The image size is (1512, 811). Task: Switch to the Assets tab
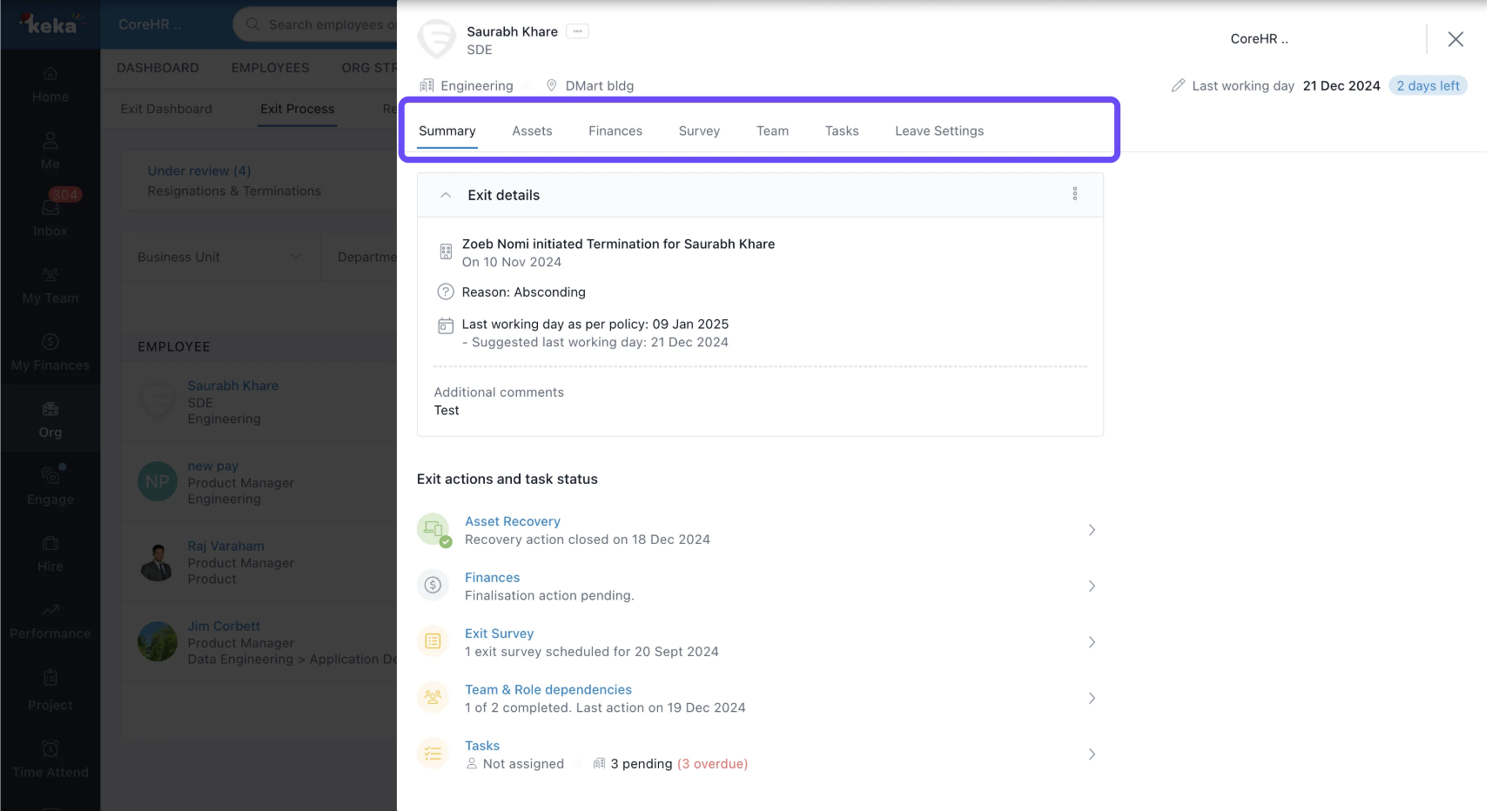pyautogui.click(x=532, y=131)
